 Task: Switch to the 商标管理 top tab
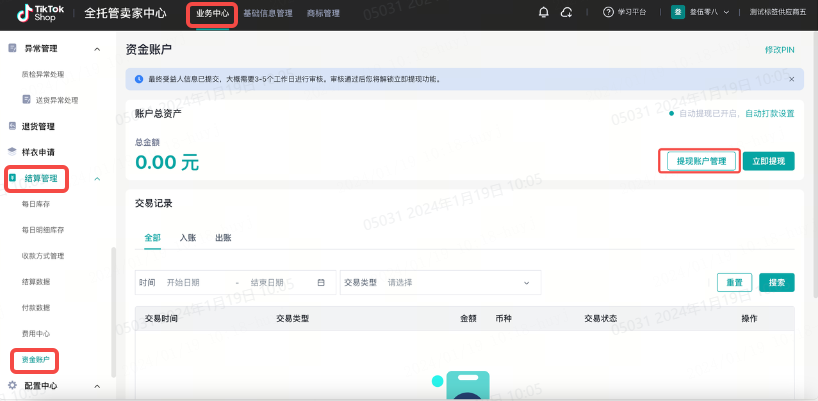(x=323, y=14)
